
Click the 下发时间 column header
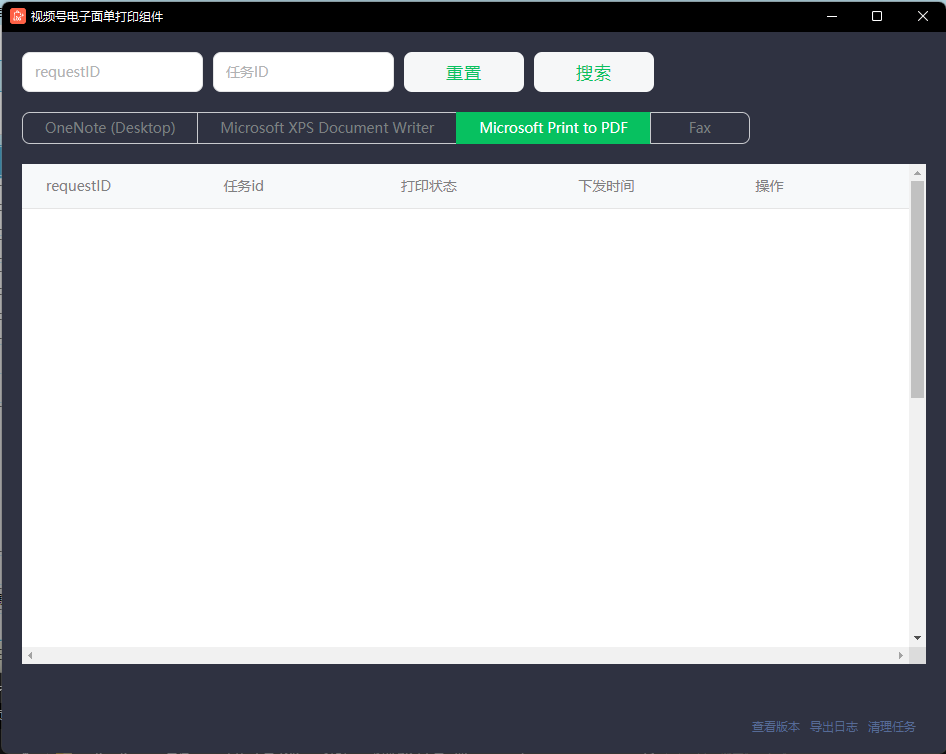pos(606,186)
